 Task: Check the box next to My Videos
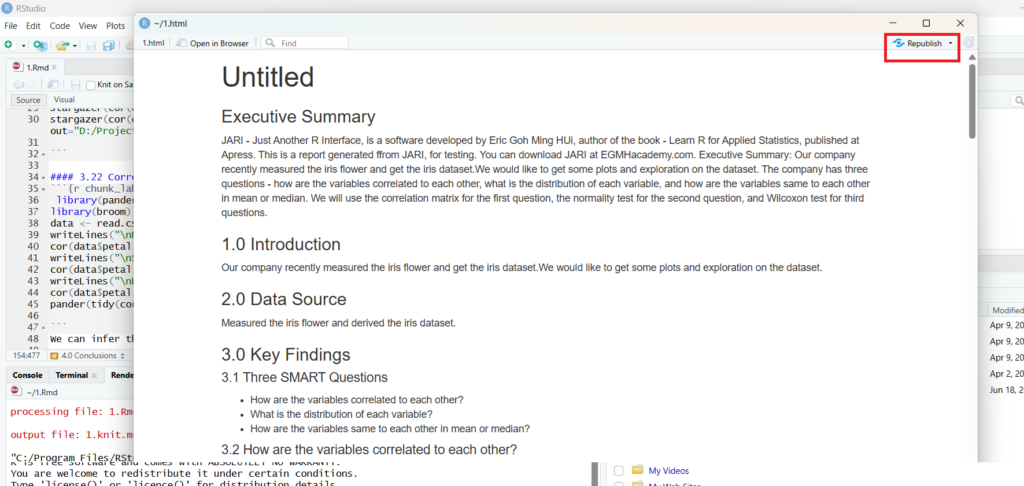point(619,470)
